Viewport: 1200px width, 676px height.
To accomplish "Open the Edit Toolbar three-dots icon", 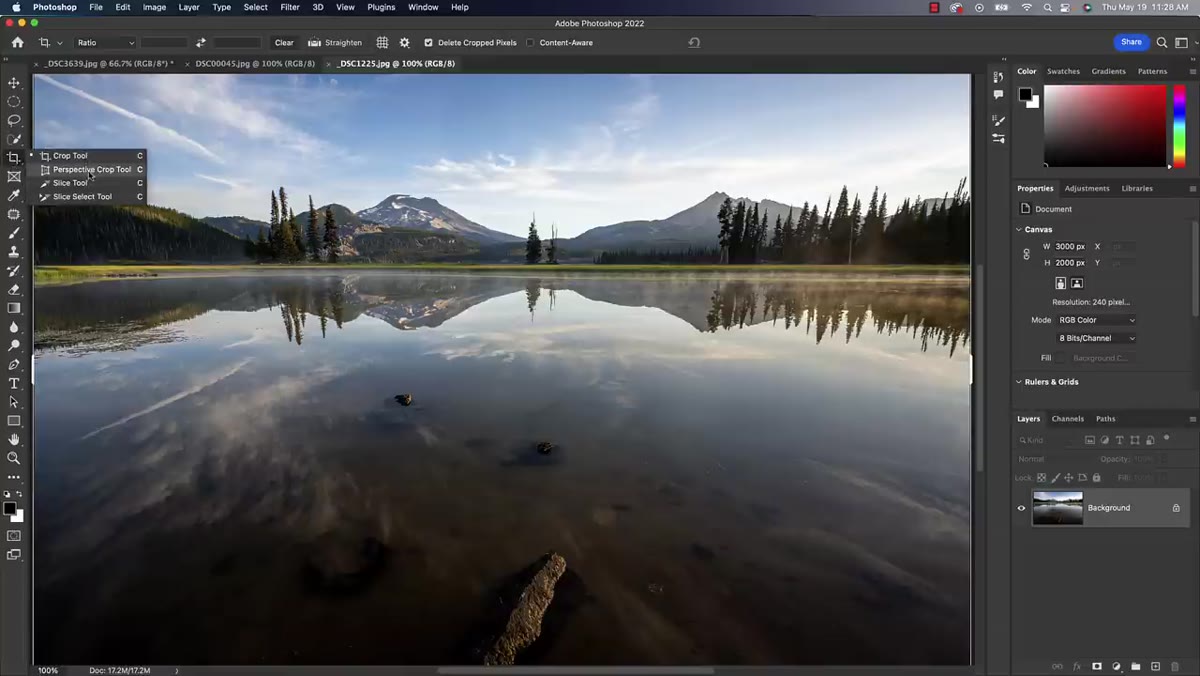I will pos(14,477).
